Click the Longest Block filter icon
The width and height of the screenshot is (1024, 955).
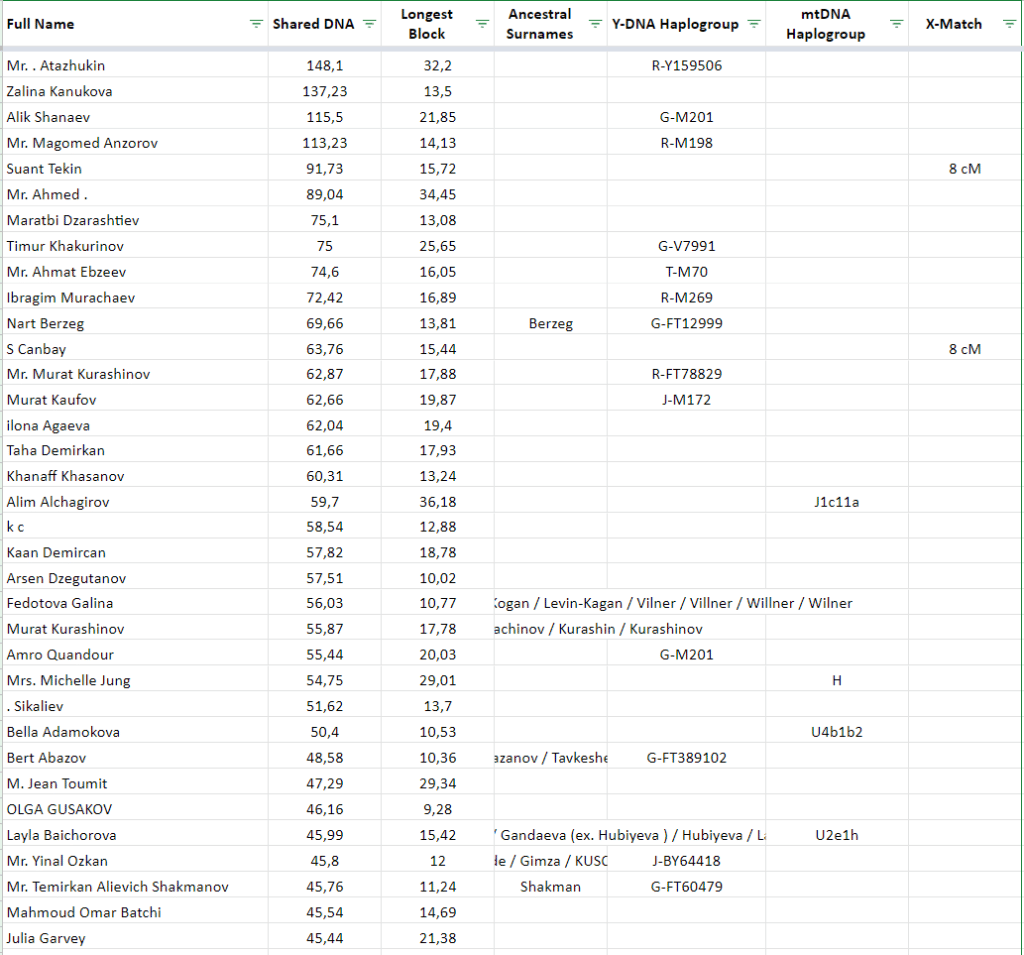[x=482, y=24]
